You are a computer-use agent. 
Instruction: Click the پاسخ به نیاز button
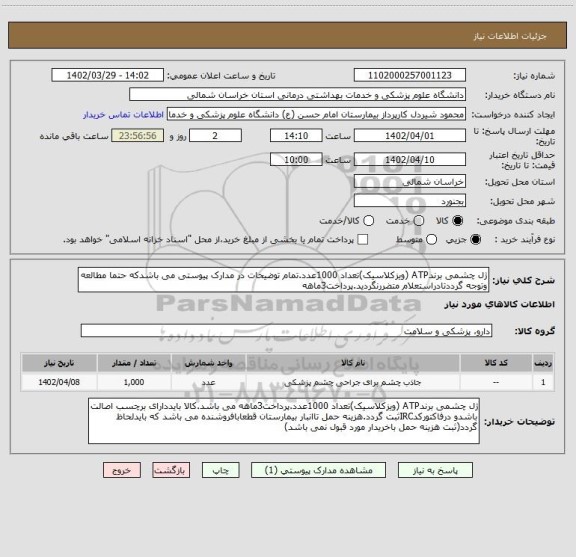tap(435, 470)
